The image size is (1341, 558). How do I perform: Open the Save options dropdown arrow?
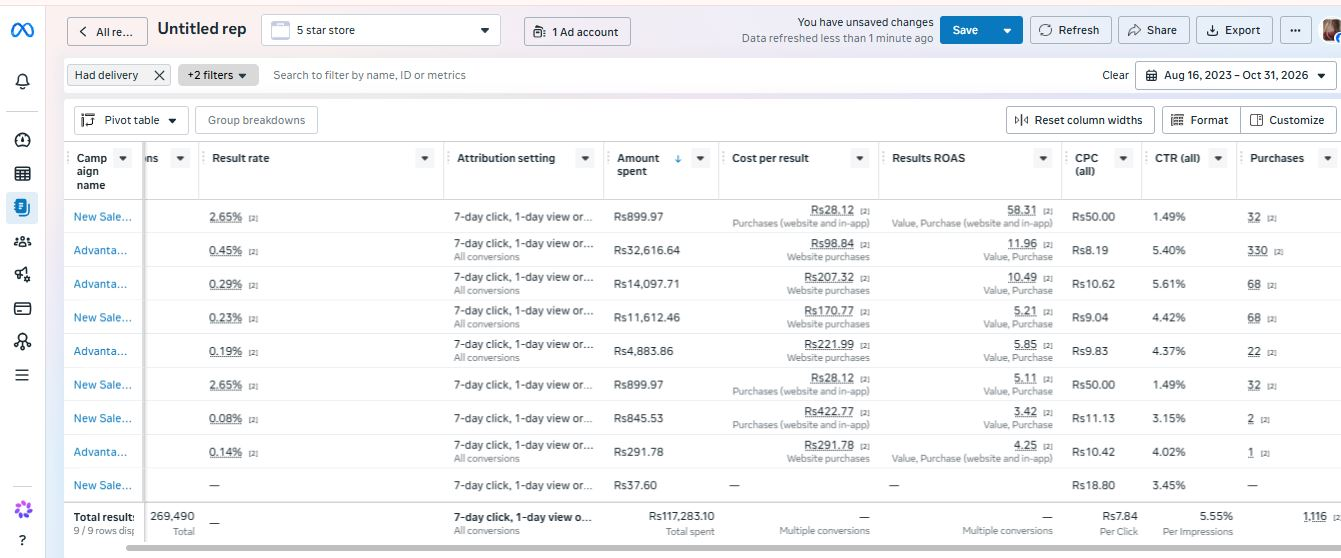[x=1007, y=30]
